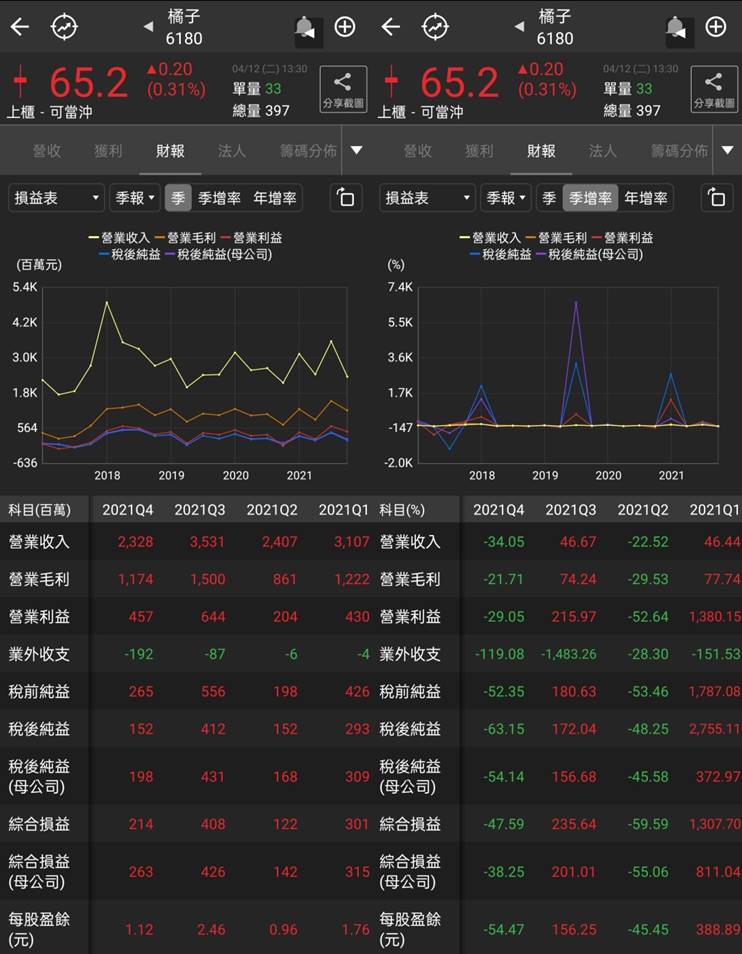
Task: Tap the candlestick icon beside 65.2 in the left panel
Action: (20, 81)
